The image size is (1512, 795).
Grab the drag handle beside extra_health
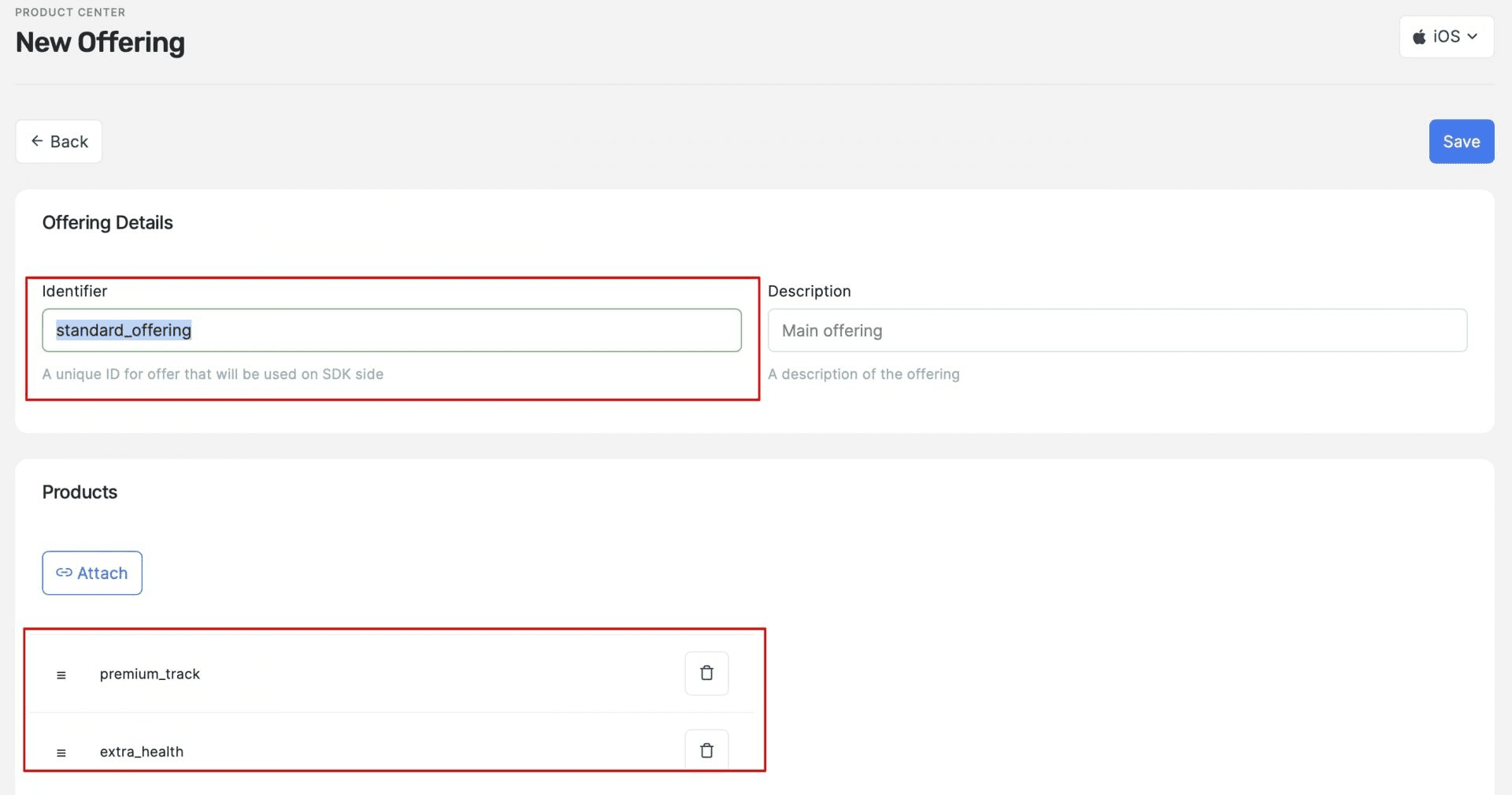(61, 752)
